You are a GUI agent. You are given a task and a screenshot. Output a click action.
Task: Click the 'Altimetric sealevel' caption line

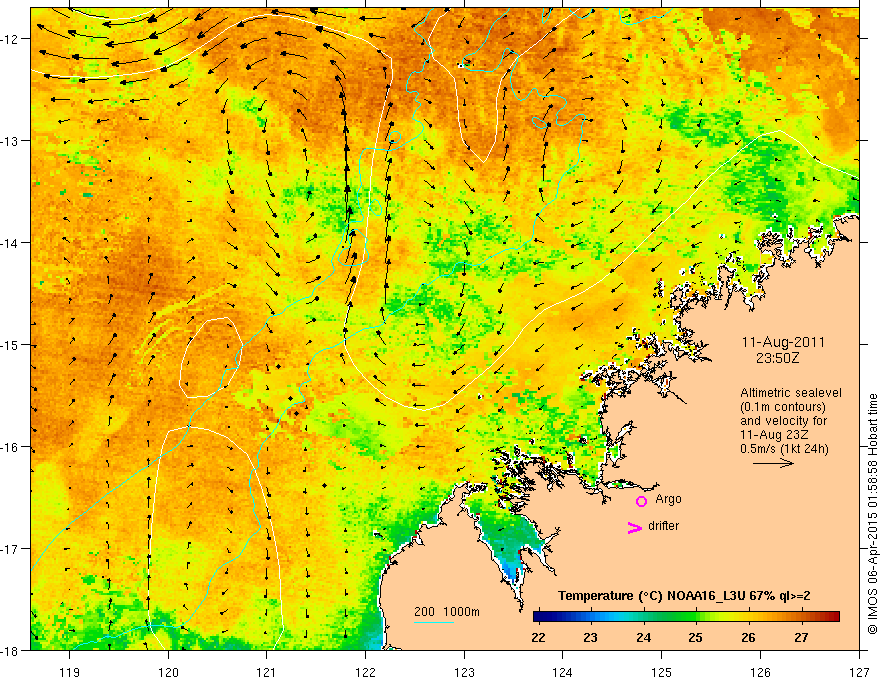pos(791,393)
